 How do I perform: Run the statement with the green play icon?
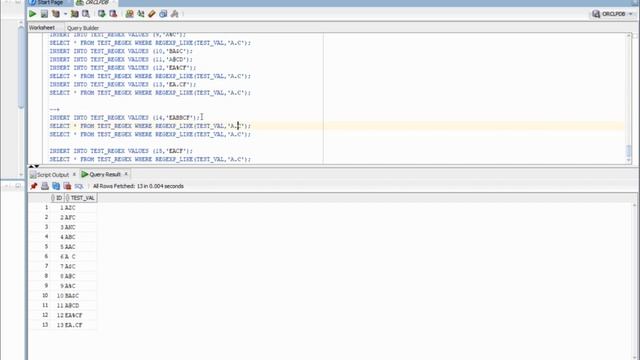pyautogui.click(x=33, y=14)
